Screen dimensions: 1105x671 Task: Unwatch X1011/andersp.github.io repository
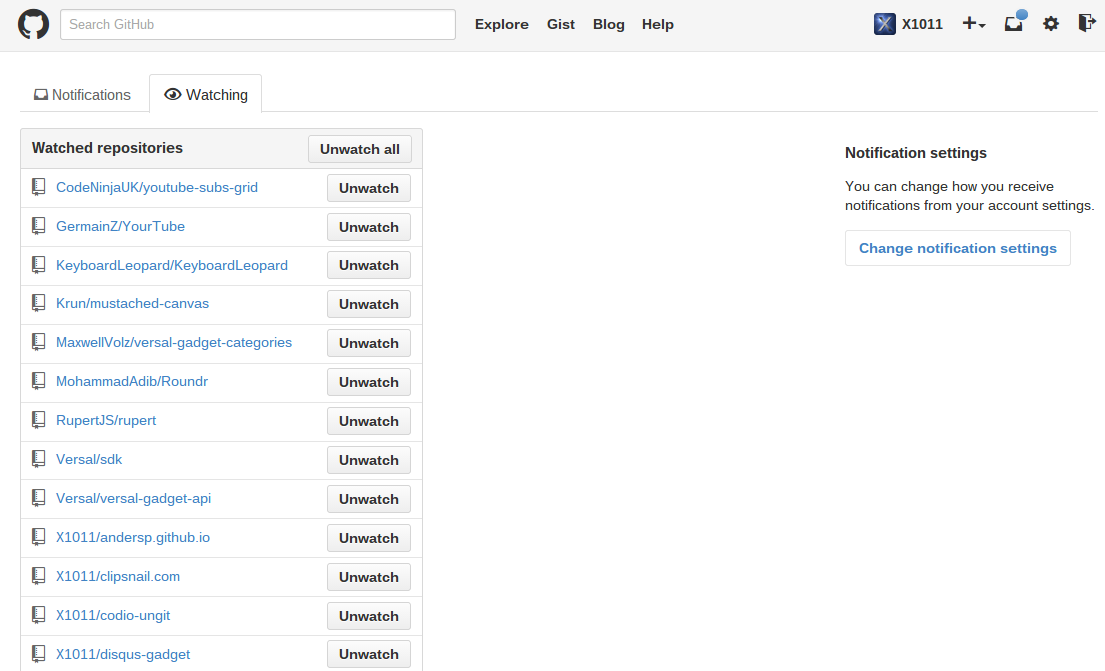pos(369,538)
